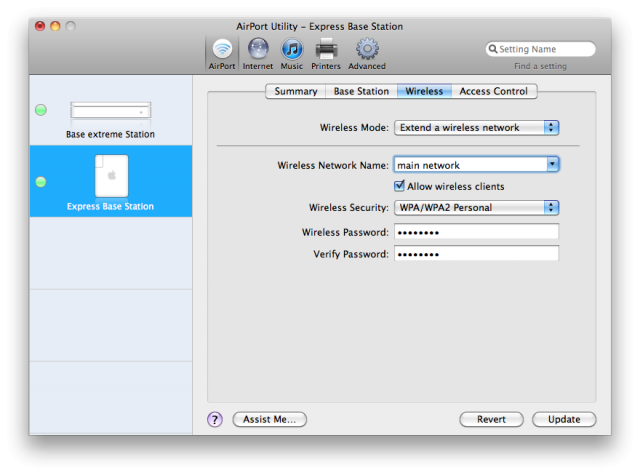Close the AirPort Utility window
This screenshot has width=640, height=475.
tap(40, 26)
